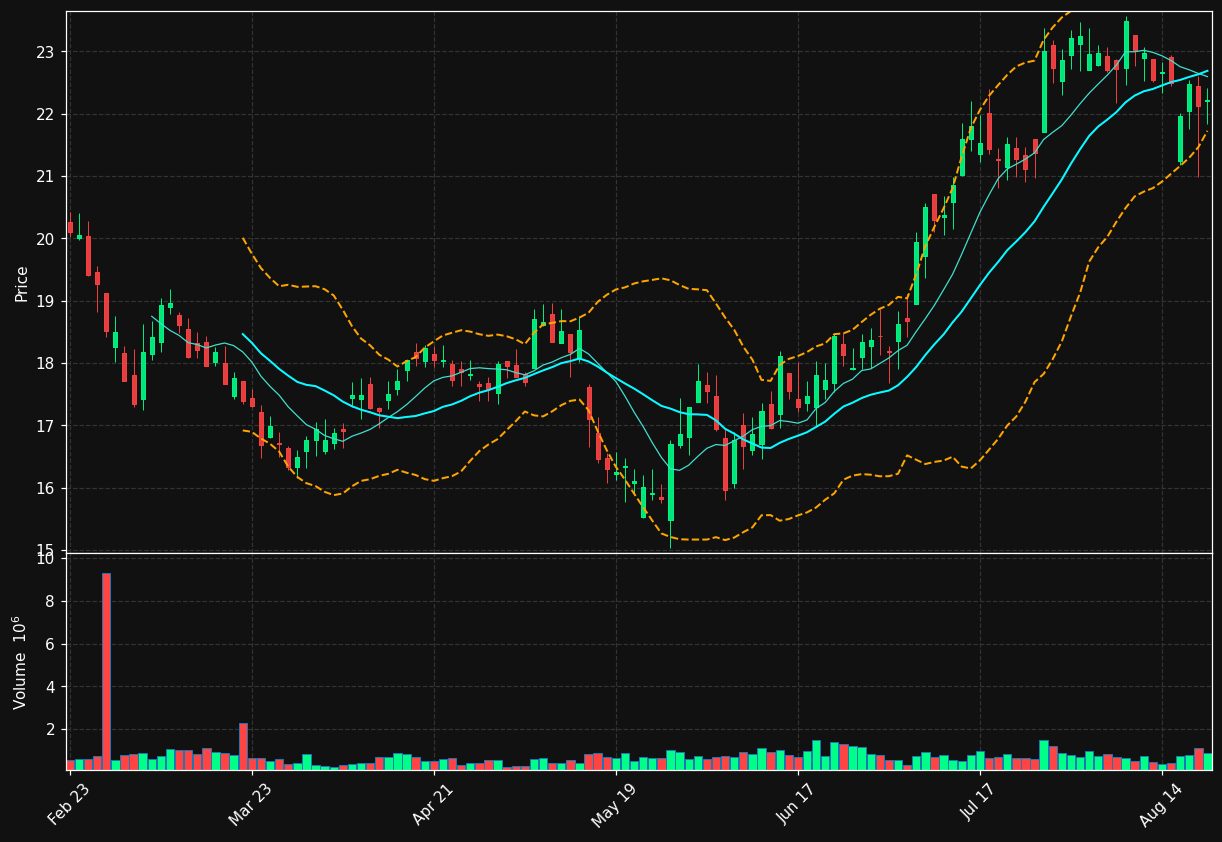Image resolution: width=1222 pixels, height=842 pixels.
Task: Click the 'Price' axis title
Action: coord(22,284)
